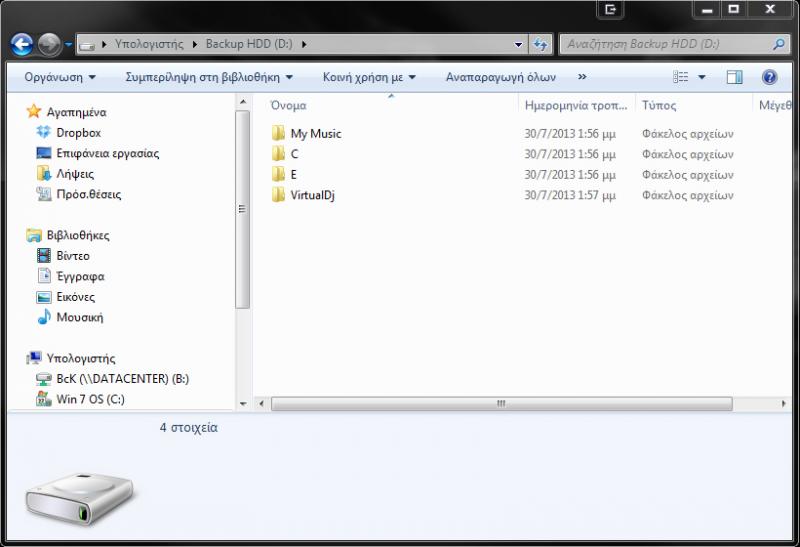Screen dimensions: 800x547
Task: Open the Κοινή χρήση με menu
Action: [369, 77]
